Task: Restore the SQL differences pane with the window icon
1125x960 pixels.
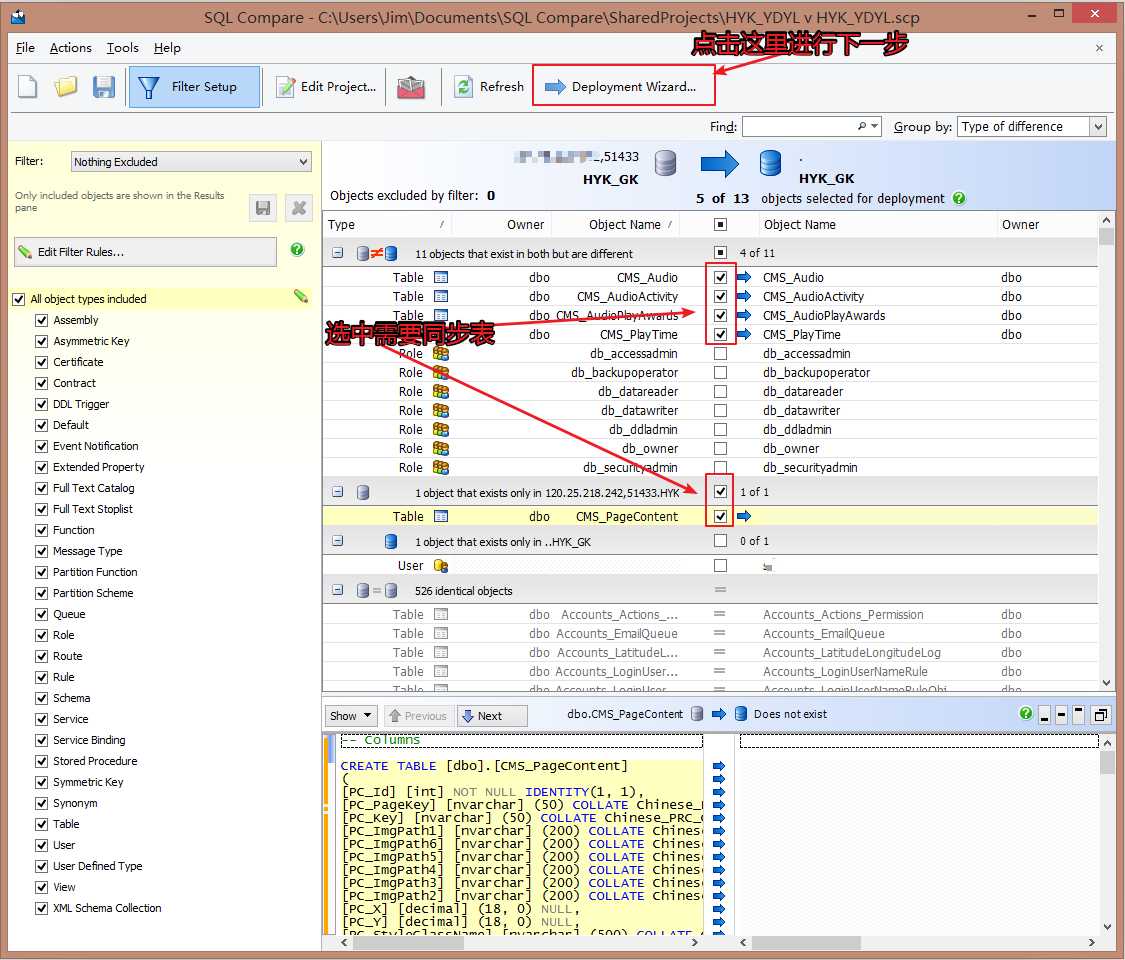Action: point(1101,715)
